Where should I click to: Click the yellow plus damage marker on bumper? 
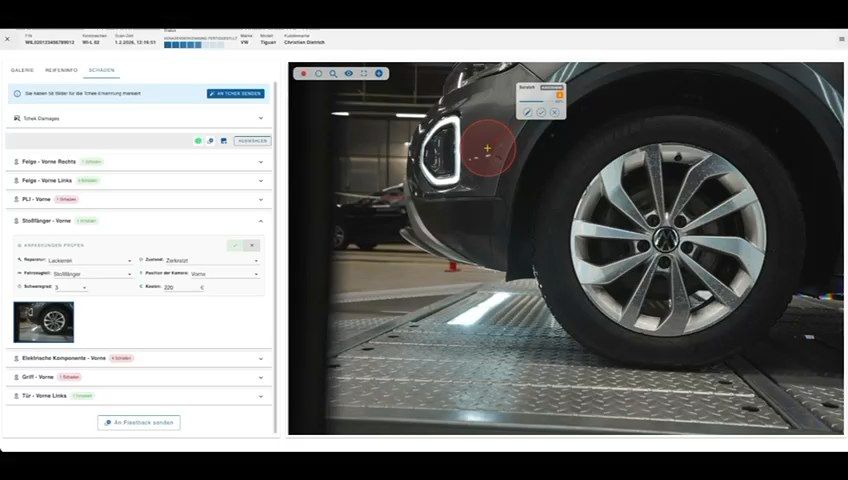tap(488, 148)
